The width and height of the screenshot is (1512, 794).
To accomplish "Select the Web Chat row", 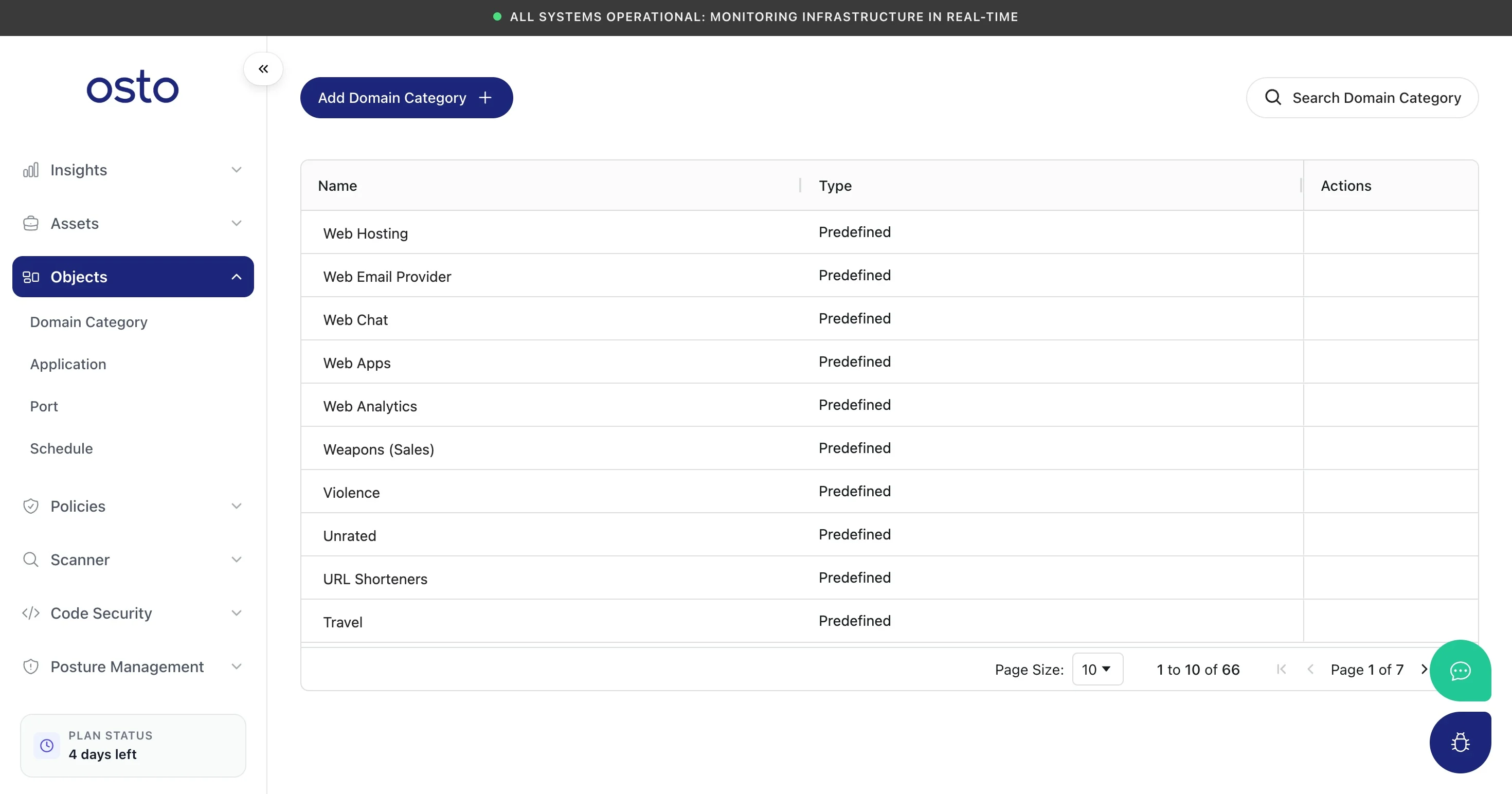I will click(x=889, y=319).
